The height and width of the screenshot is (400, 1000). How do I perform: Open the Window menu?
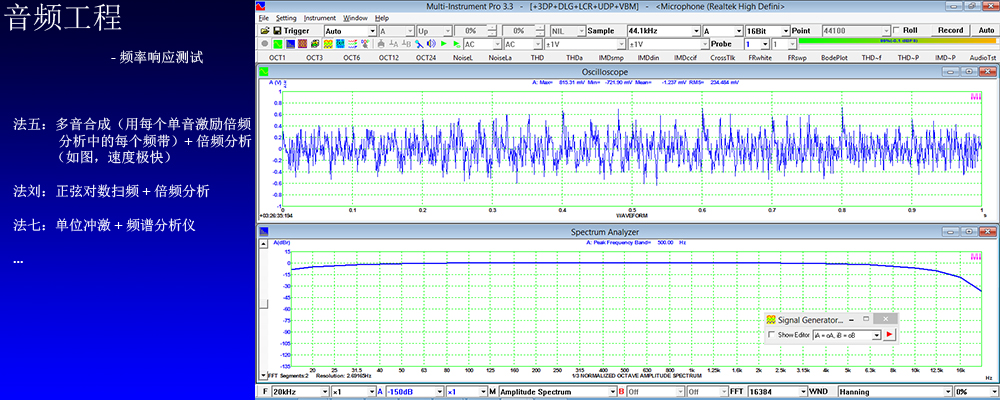click(x=355, y=18)
